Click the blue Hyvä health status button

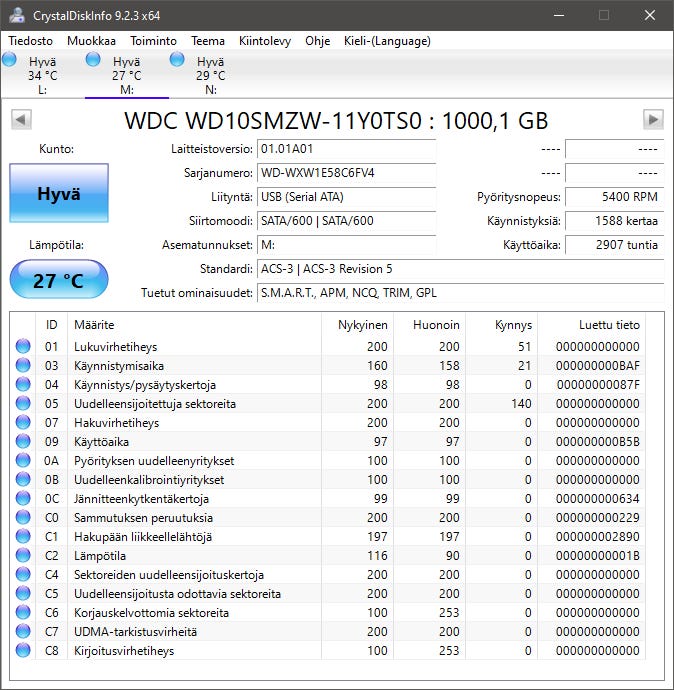click(58, 194)
